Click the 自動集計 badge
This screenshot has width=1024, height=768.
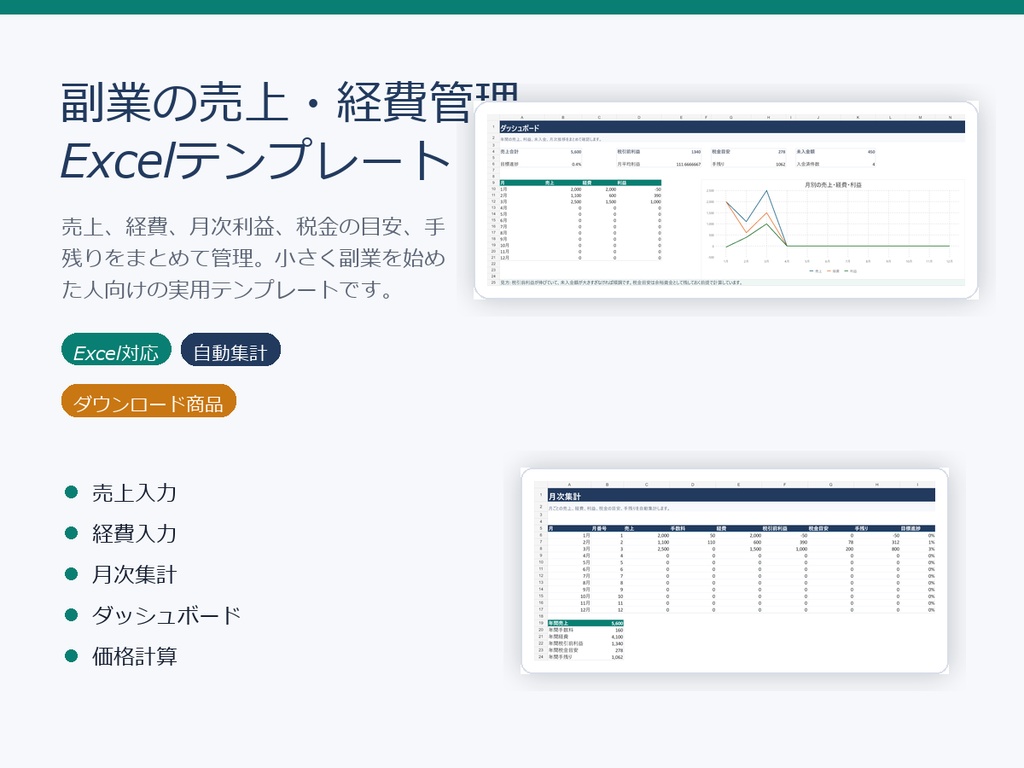click(x=231, y=350)
